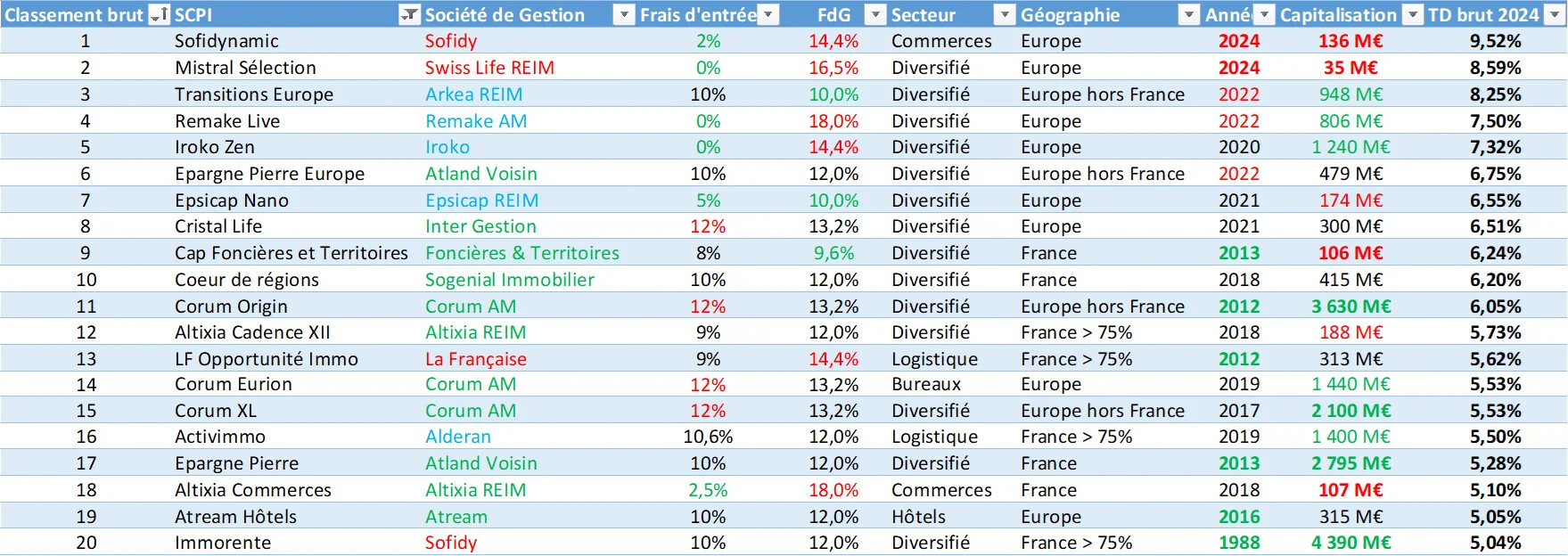Image resolution: width=1568 pixels, height=556 pixels.
Task: Open the Géographie column filter
Action: coord(1188,15)
